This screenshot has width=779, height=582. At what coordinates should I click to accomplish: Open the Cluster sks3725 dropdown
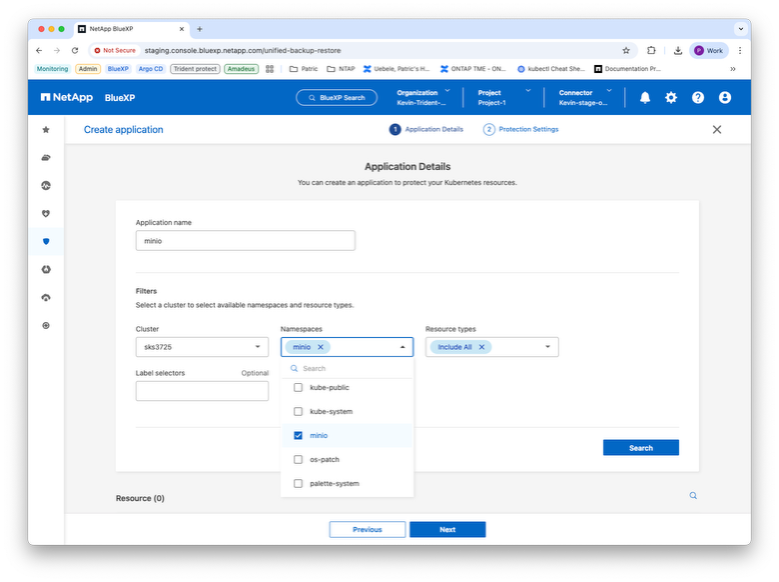202,347
